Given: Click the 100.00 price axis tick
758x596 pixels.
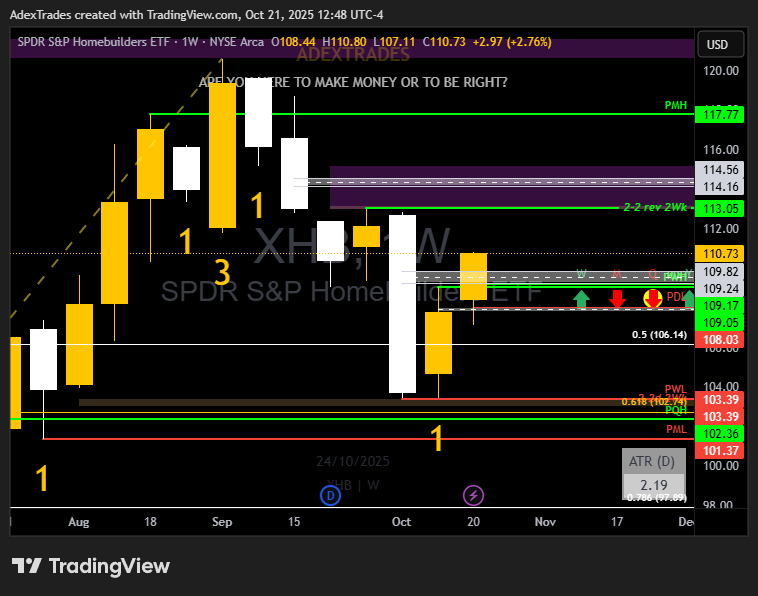Looking at the screenshot, I should click(721, 466).
